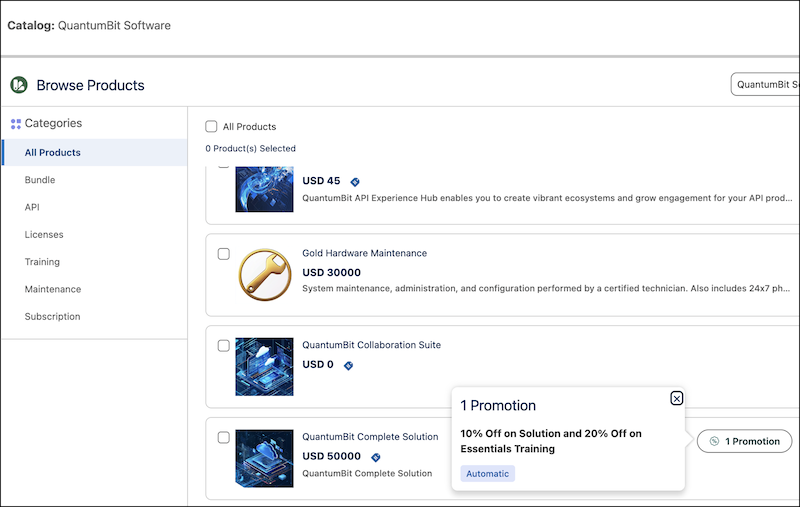Click the API Experience Hub description text
Screen dimensions: 800x507
(547, 198)
